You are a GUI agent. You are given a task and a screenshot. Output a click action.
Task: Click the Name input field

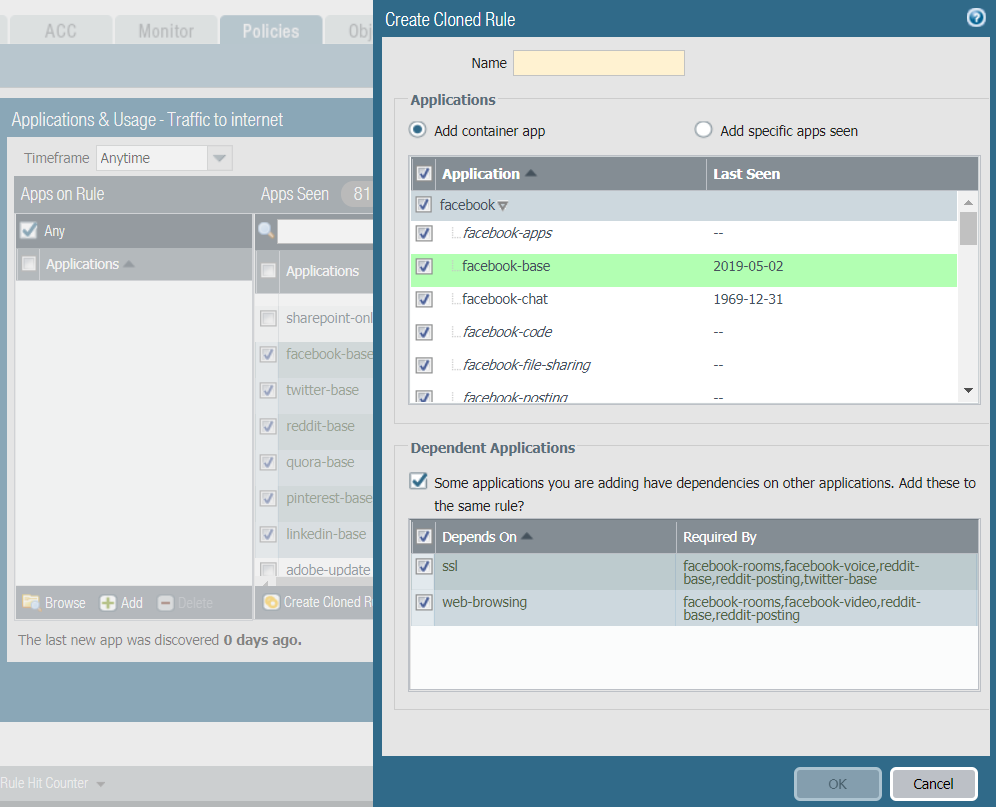[x=598, y=63]
